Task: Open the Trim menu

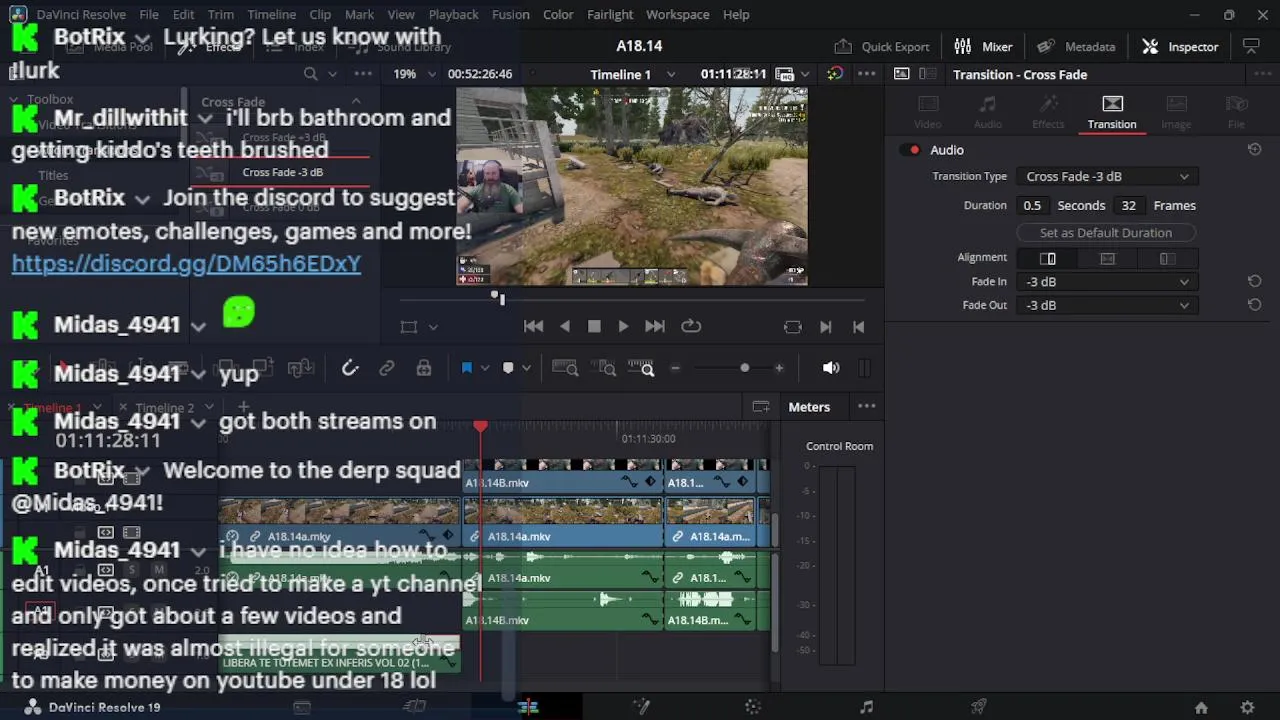Action: pos(220,14)
